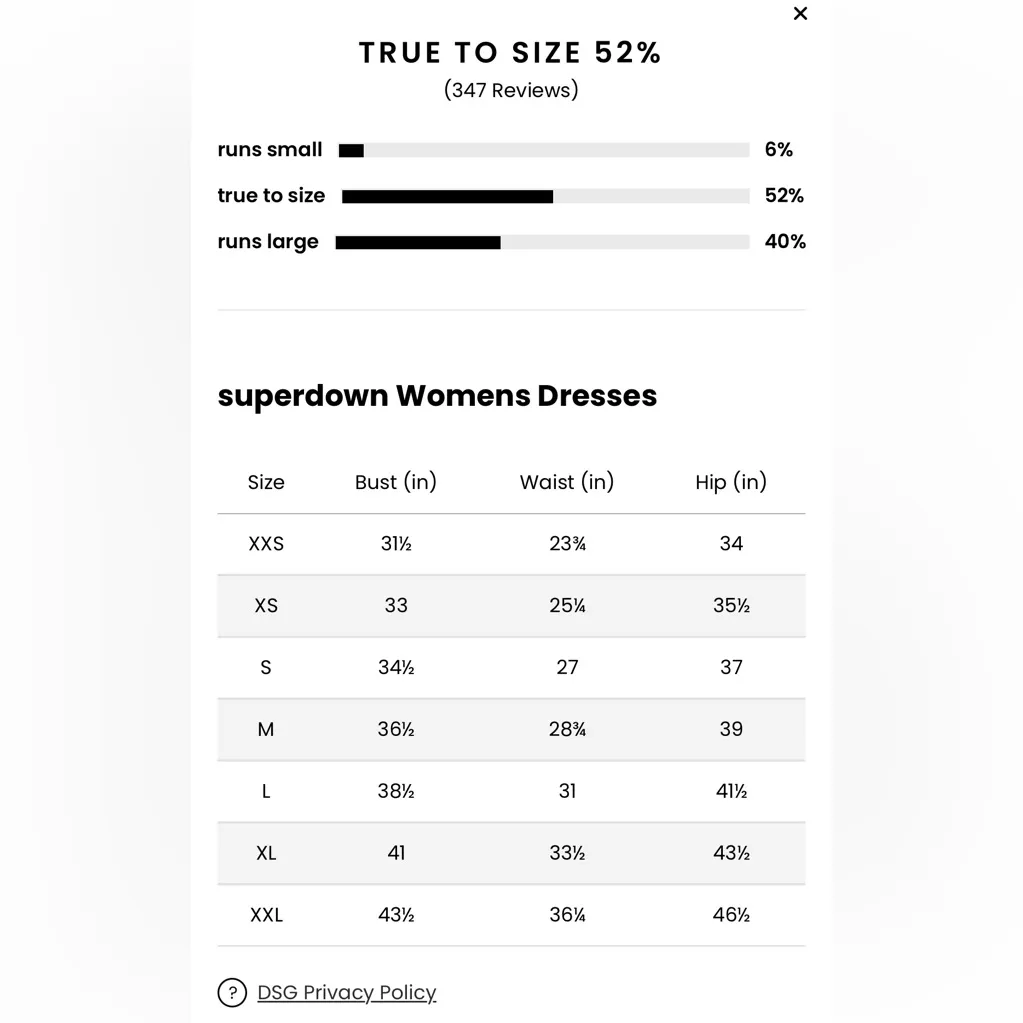The width and height of the screenshot is (1023, 1023).
Task: Click the L size row label
Action: (x=266, y=791)
